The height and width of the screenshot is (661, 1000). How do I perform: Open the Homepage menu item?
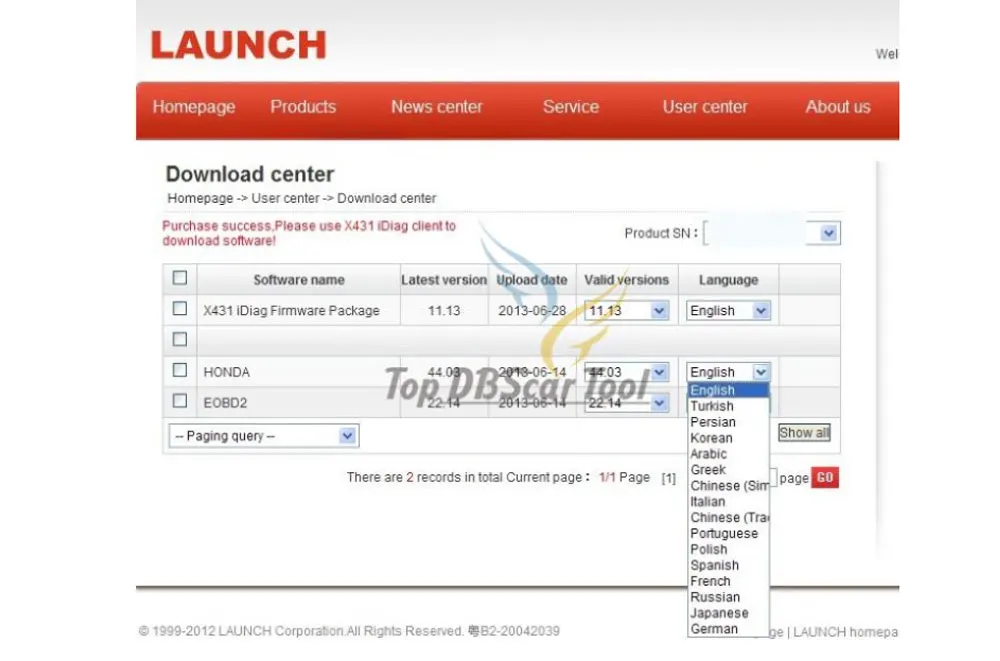tap(194, 107)
